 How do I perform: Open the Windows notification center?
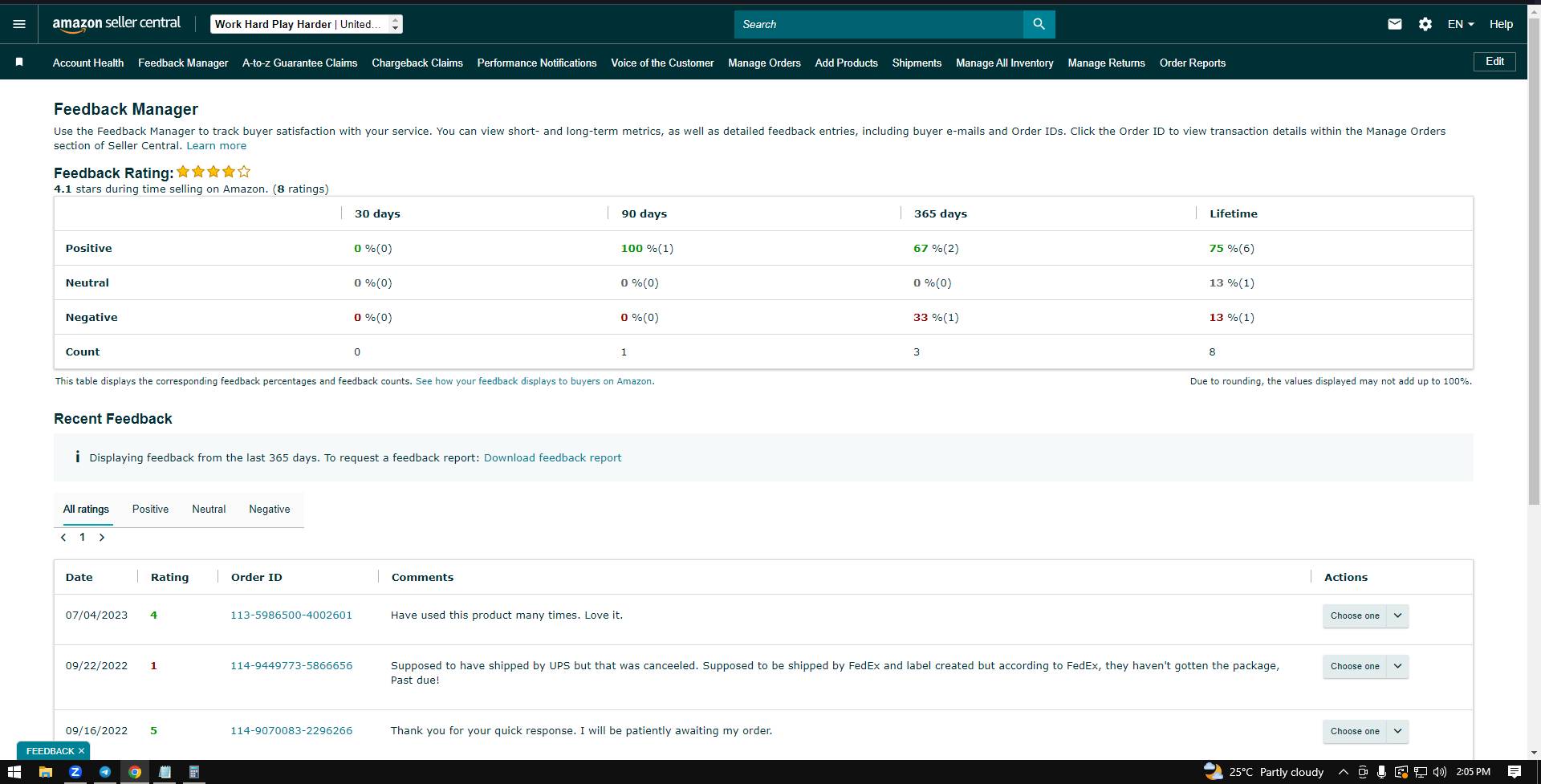point(1515,772)
